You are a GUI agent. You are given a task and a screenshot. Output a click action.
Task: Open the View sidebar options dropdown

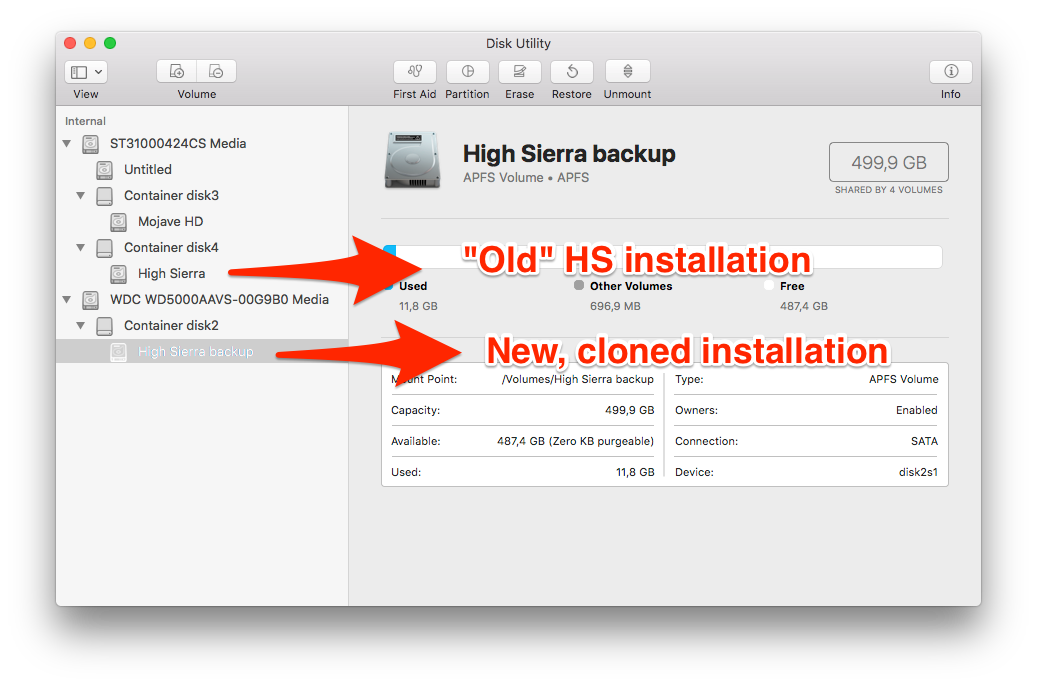(86, 72)
